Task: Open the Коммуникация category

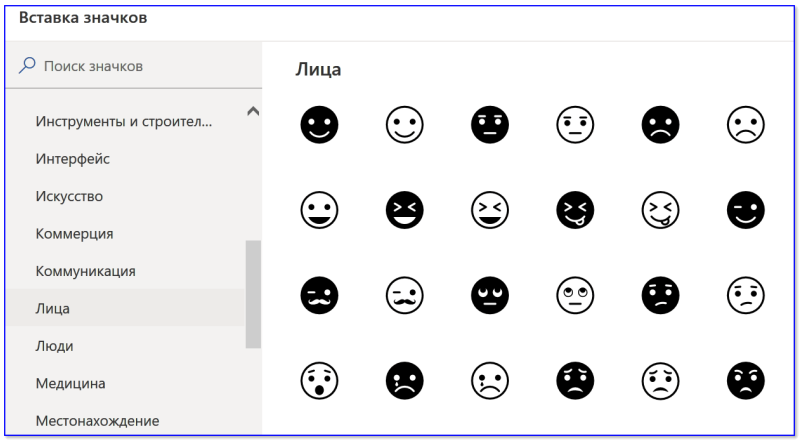Action: point(86,271)
